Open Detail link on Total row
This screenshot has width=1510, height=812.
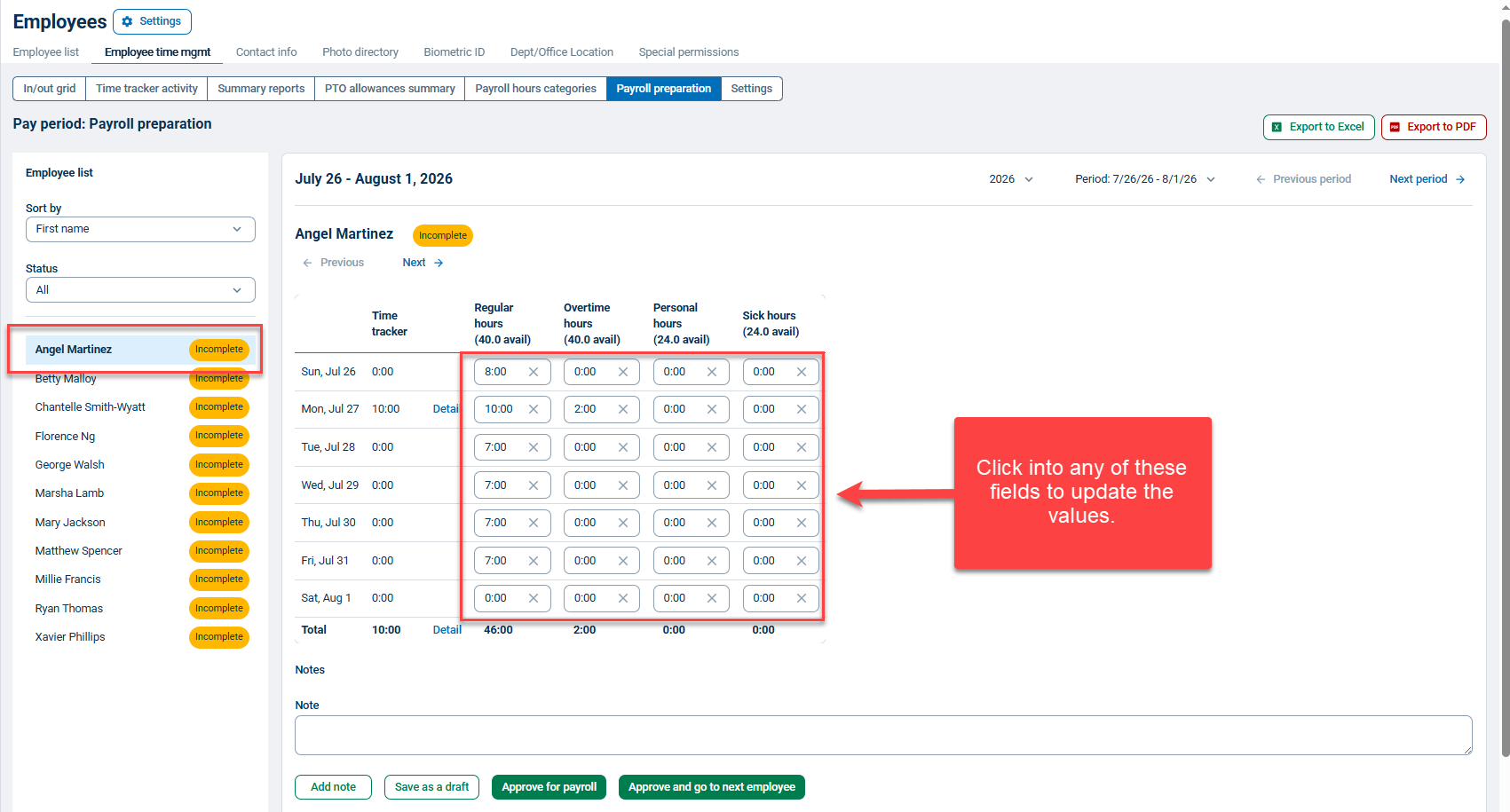(447, 630)
